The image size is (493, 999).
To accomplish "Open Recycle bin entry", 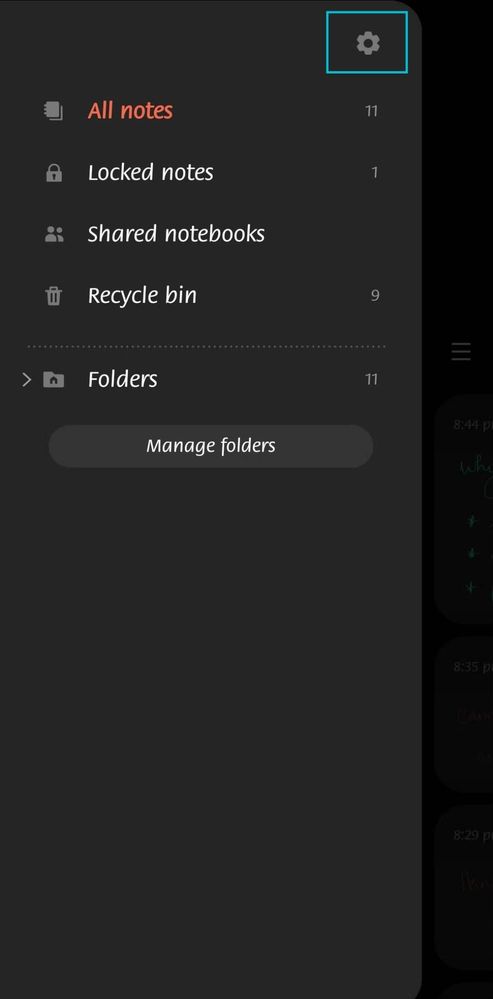I will 210,296.
